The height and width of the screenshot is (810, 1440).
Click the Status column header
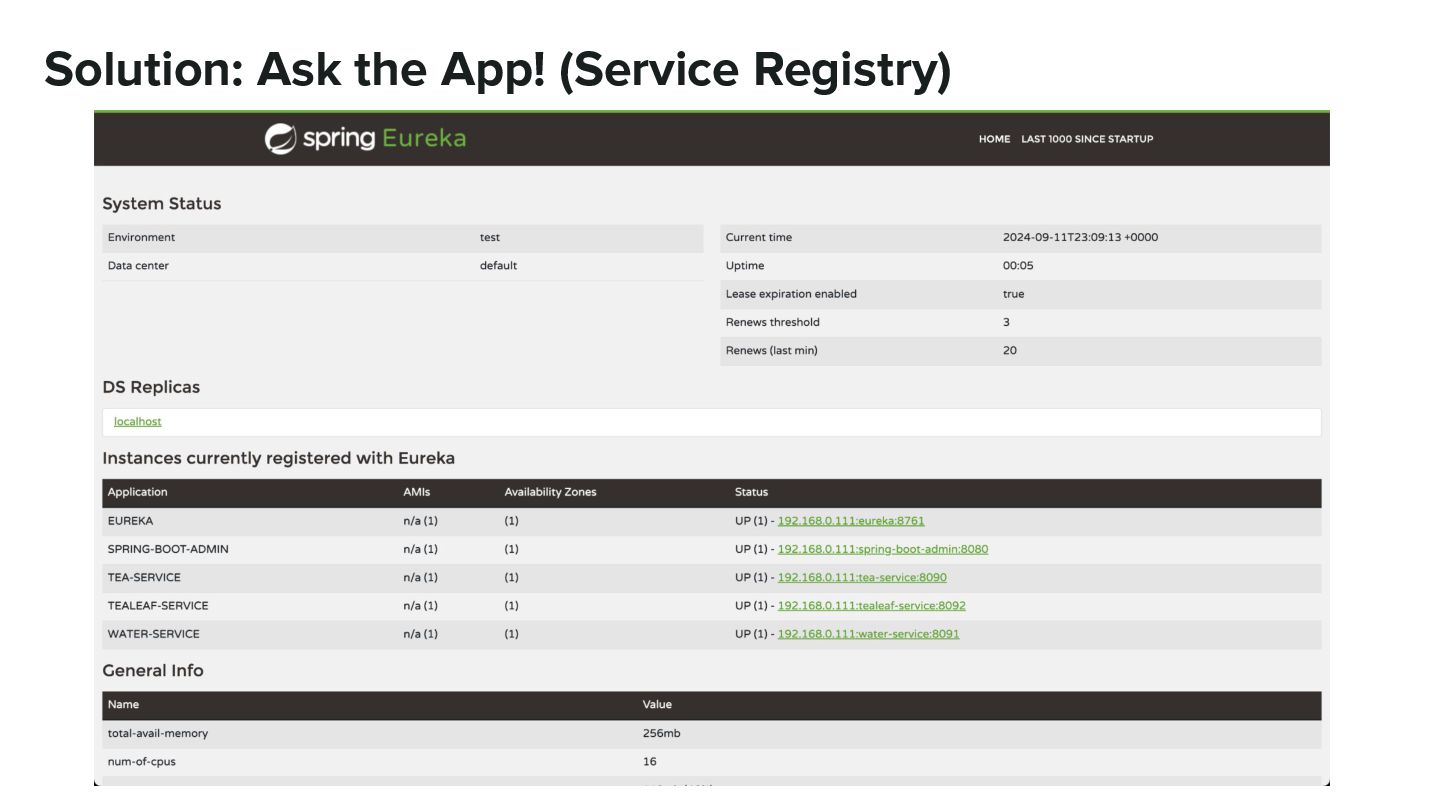pyautogui.click(x=751, y=492)
